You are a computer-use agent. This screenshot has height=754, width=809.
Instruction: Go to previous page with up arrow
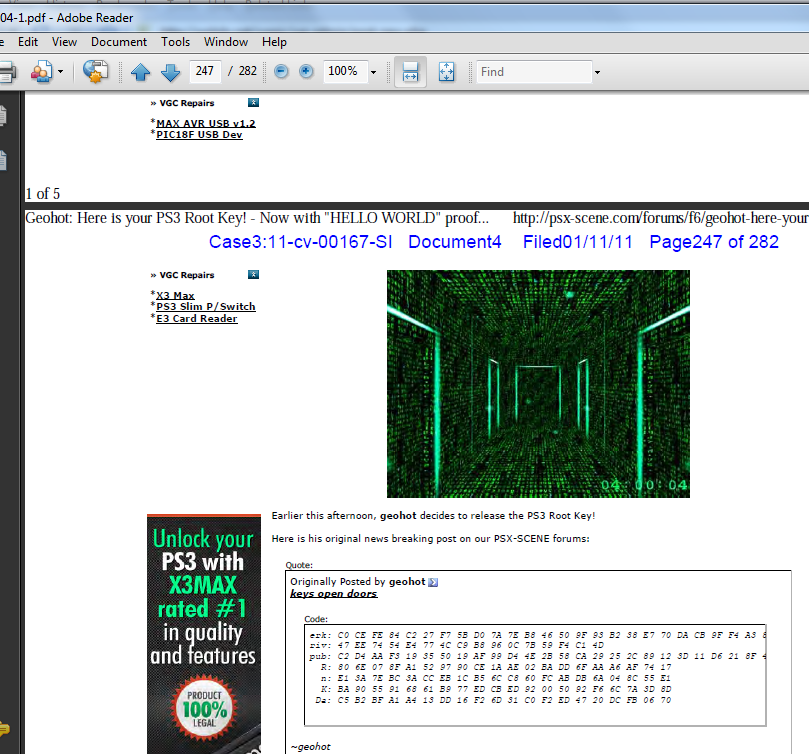coord(140,72)
